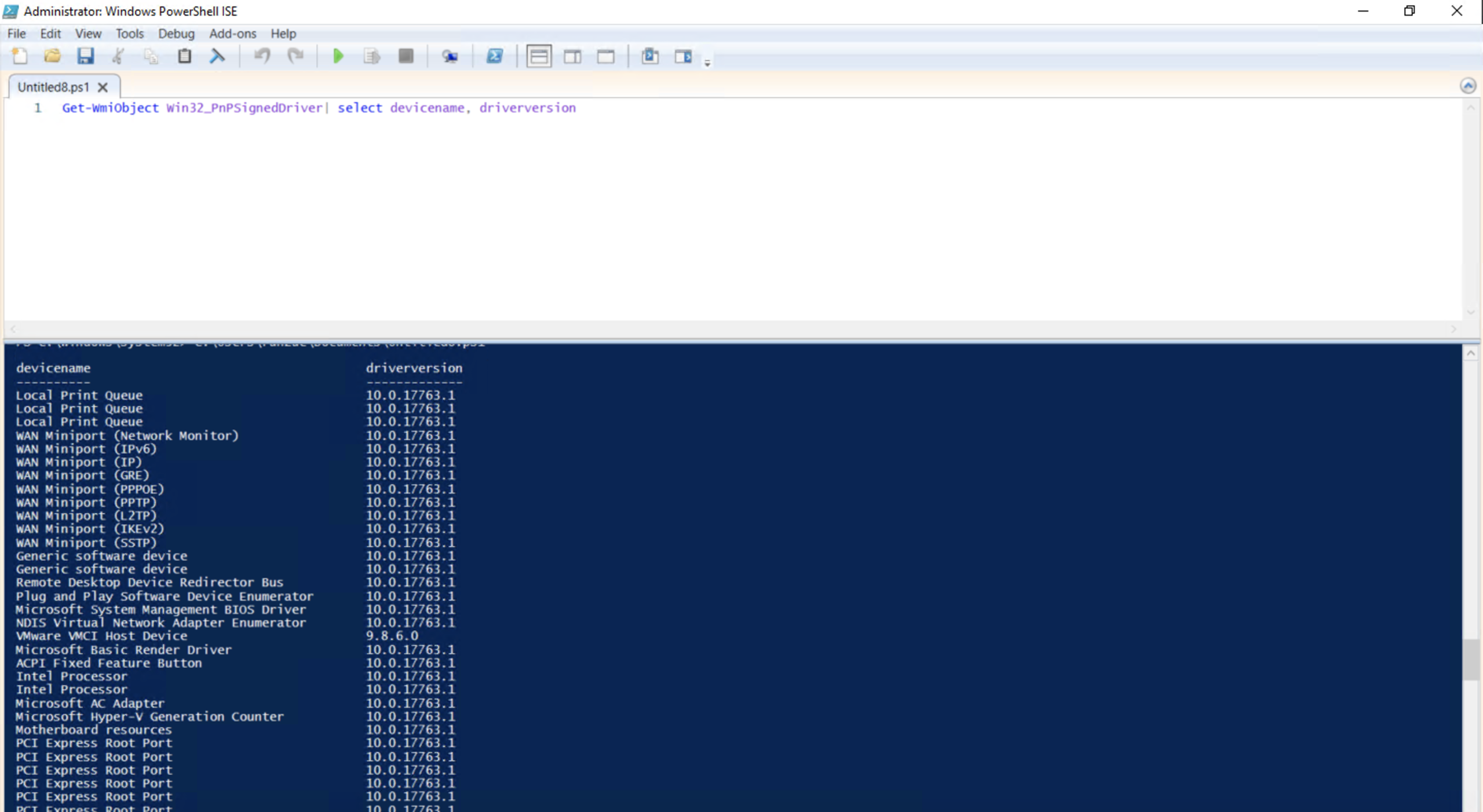Select the Untitled8.ps1 tab
The height and width of the screenshot is (812, 1483).
click(52, 87)
